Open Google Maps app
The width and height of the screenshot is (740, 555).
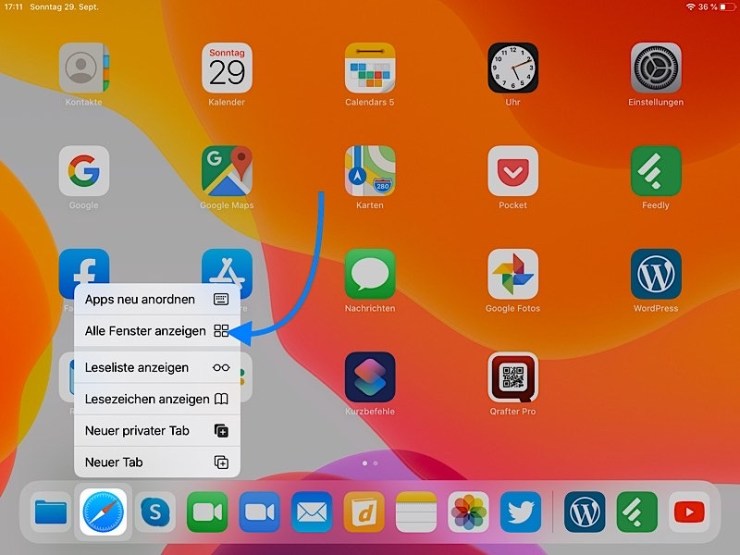point(227,171)
